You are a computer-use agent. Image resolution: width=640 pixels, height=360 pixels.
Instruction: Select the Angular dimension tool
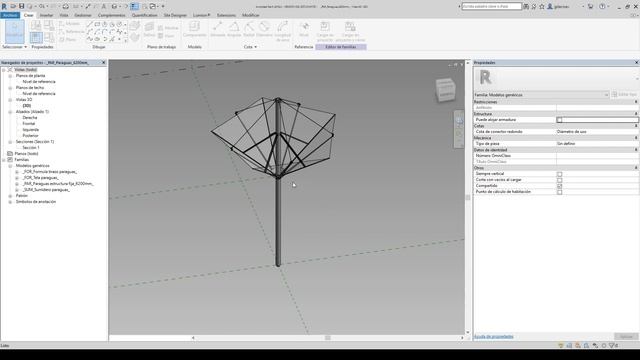pyautogui.click(x=234, y=29)
